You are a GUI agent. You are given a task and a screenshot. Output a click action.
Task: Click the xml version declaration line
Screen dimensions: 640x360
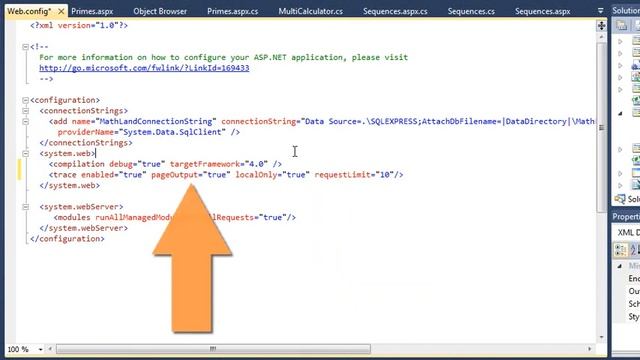[x=79, y=25]
